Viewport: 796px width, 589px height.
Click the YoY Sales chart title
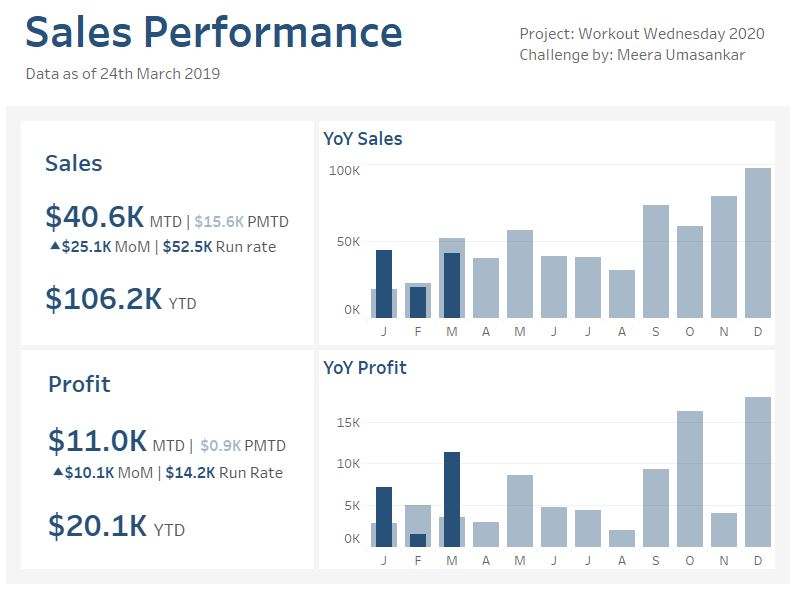click(363, 139)
